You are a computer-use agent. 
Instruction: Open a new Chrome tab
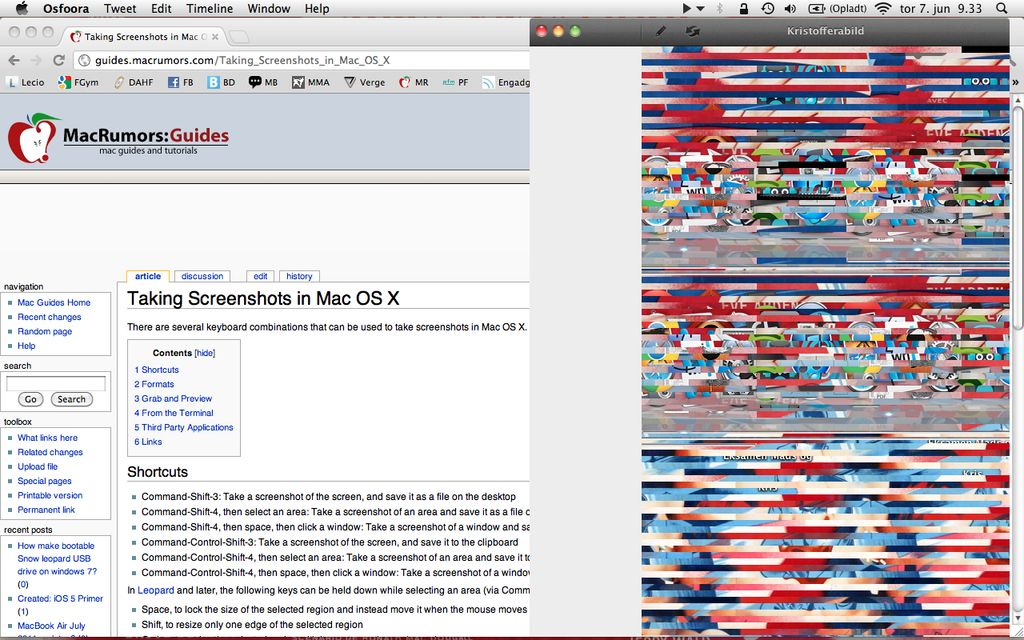tap(239, 37)
